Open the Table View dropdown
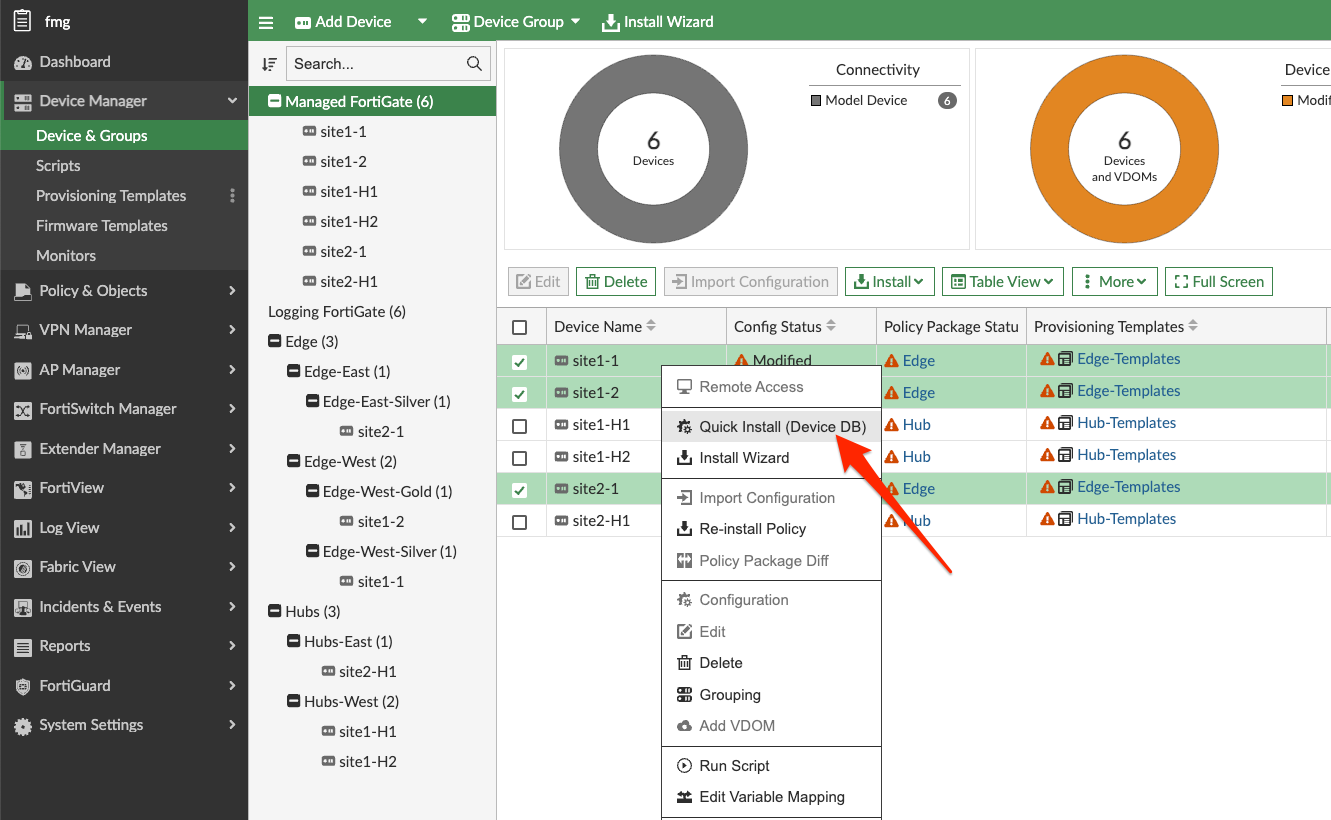 tap(1003, 282)
